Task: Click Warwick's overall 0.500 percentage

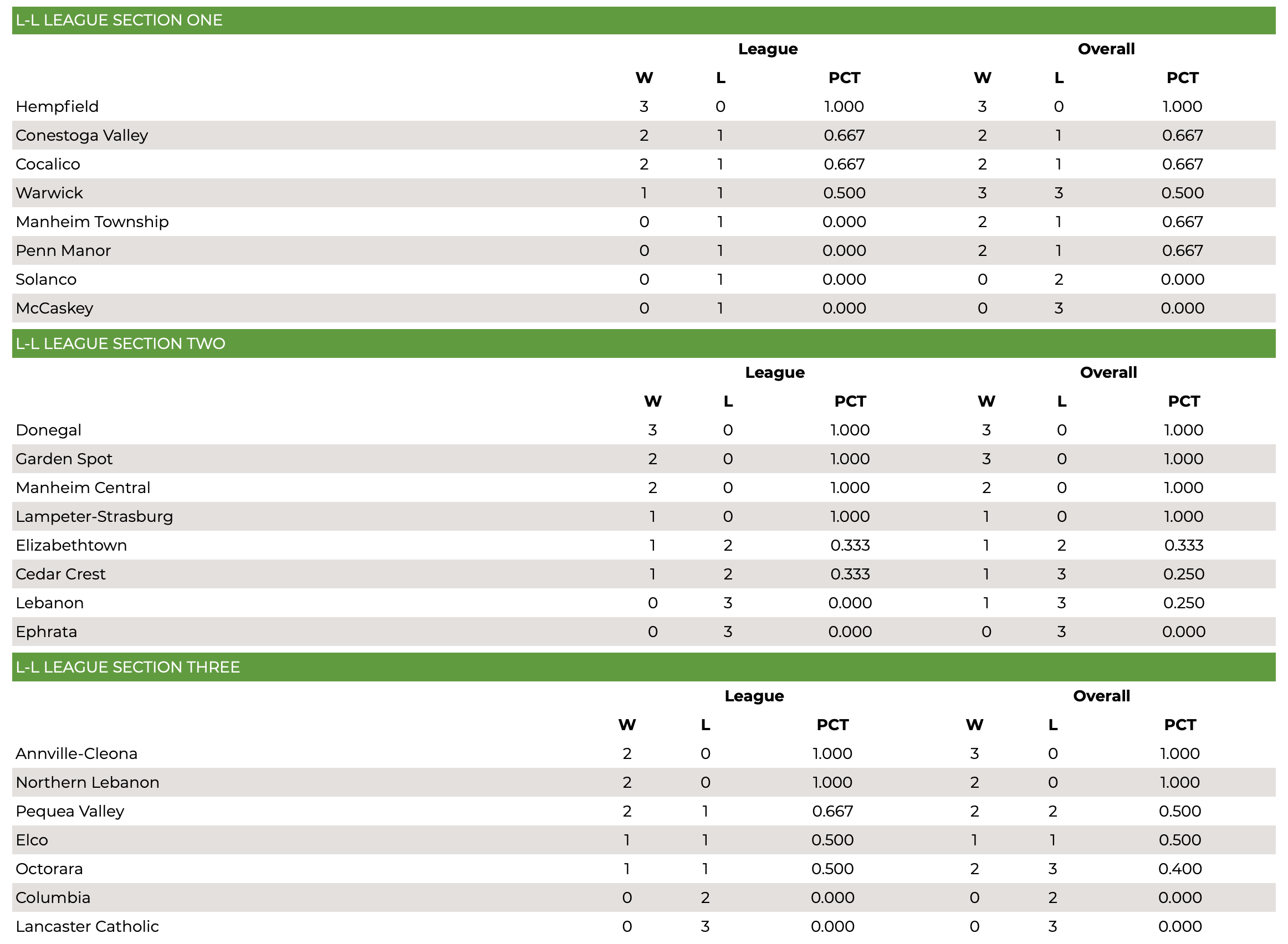Action: point(1182,193)
